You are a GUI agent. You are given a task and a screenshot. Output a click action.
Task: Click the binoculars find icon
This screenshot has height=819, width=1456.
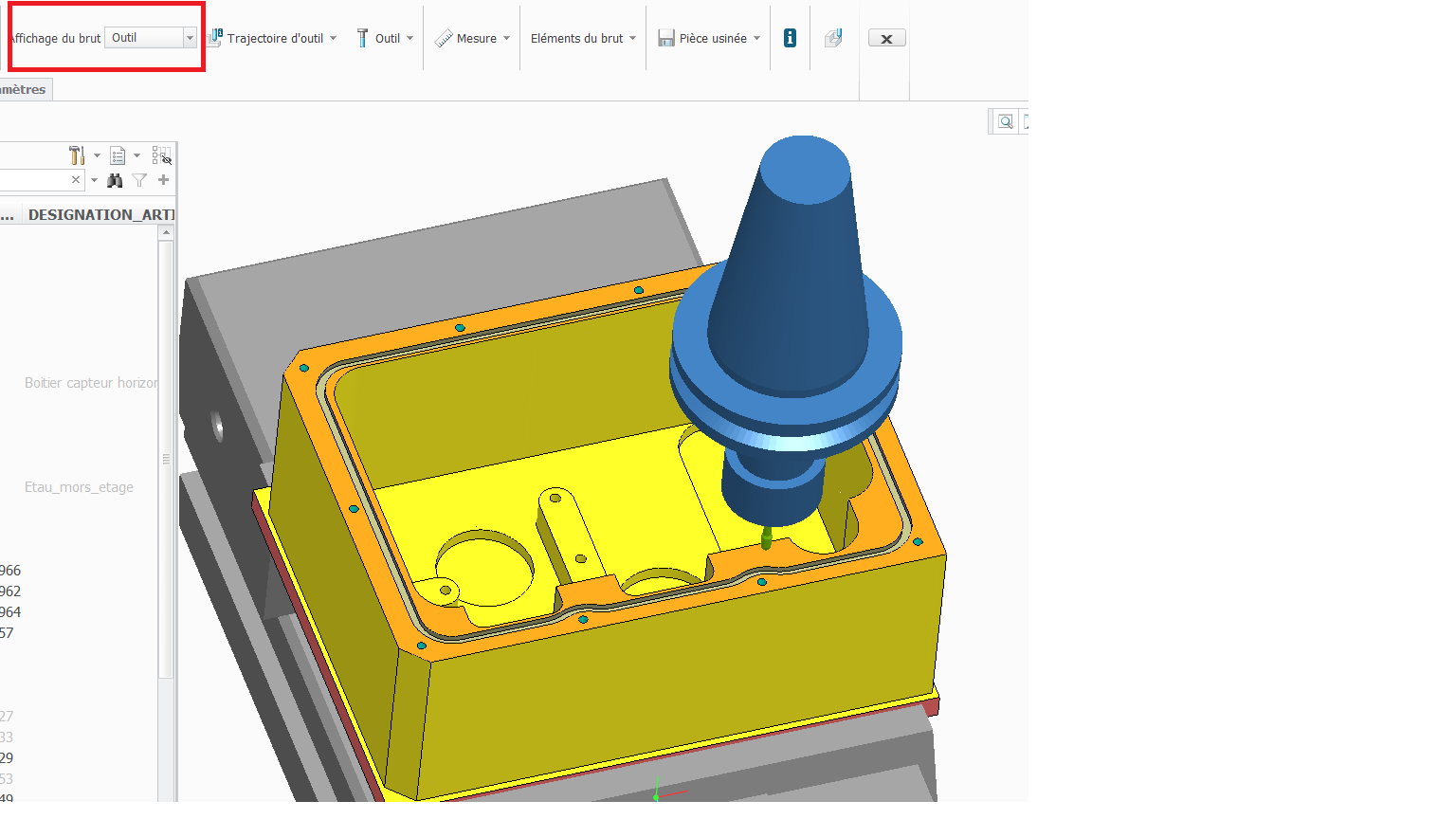116,180
